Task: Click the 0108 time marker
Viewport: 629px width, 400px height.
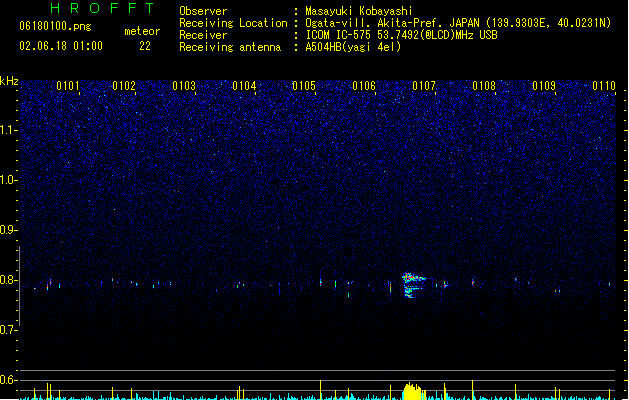Action: [x=484, y=86]
